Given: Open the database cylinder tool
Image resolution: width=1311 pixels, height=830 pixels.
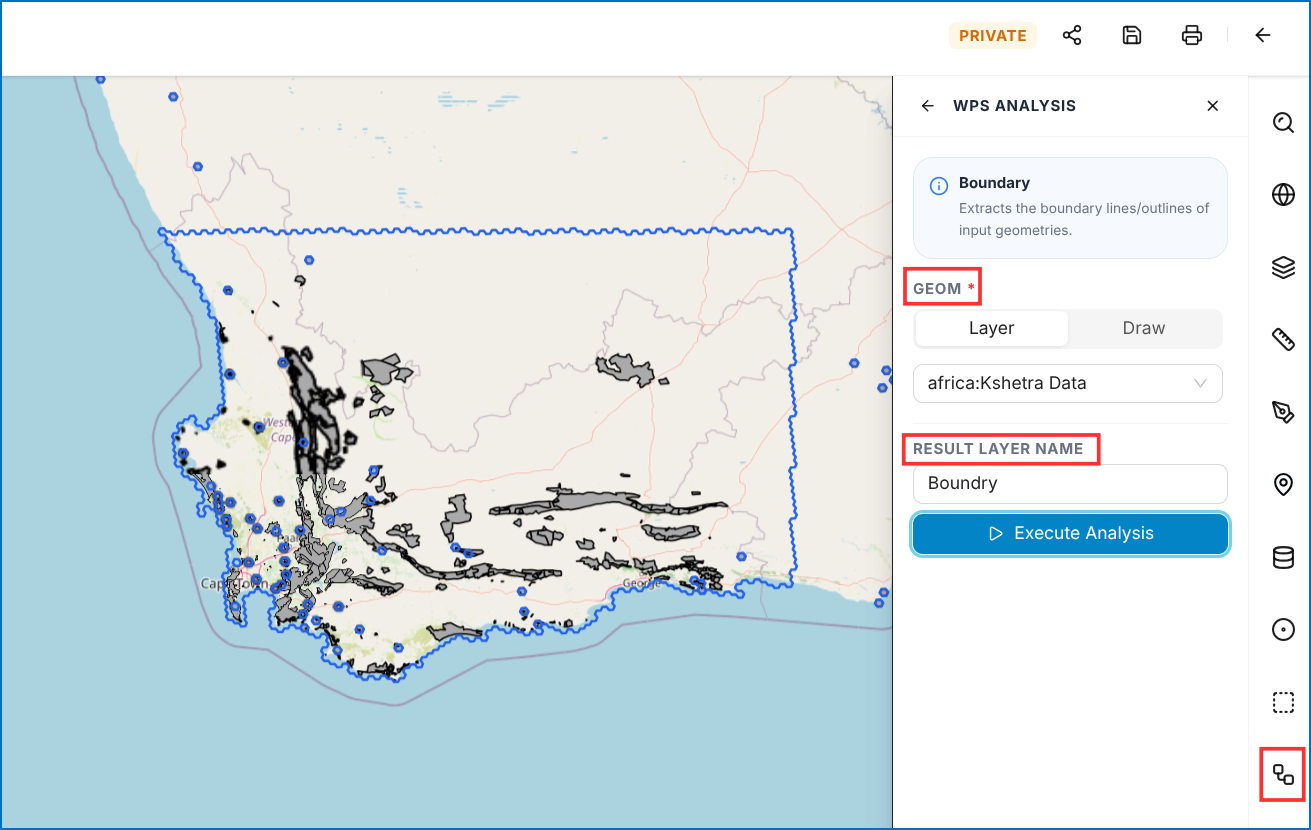Looking at the screenshot, I should pyautogui.click(x=1283, y=557).
